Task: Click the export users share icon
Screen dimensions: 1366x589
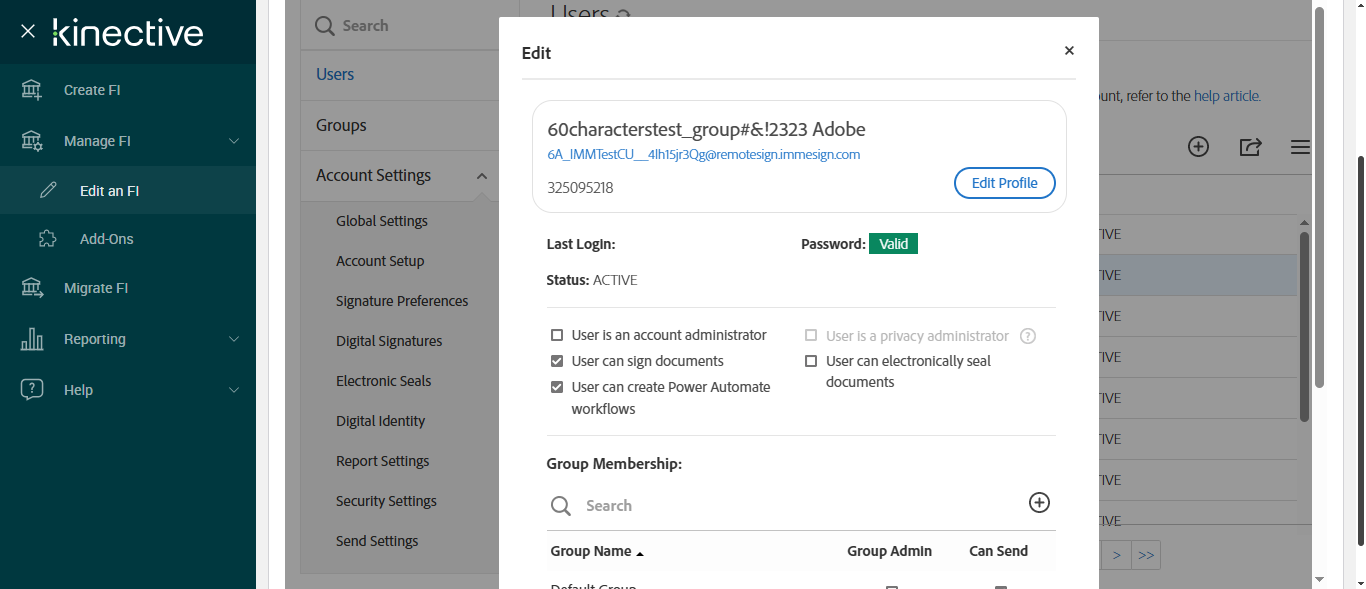Action: coord(1250,147)
